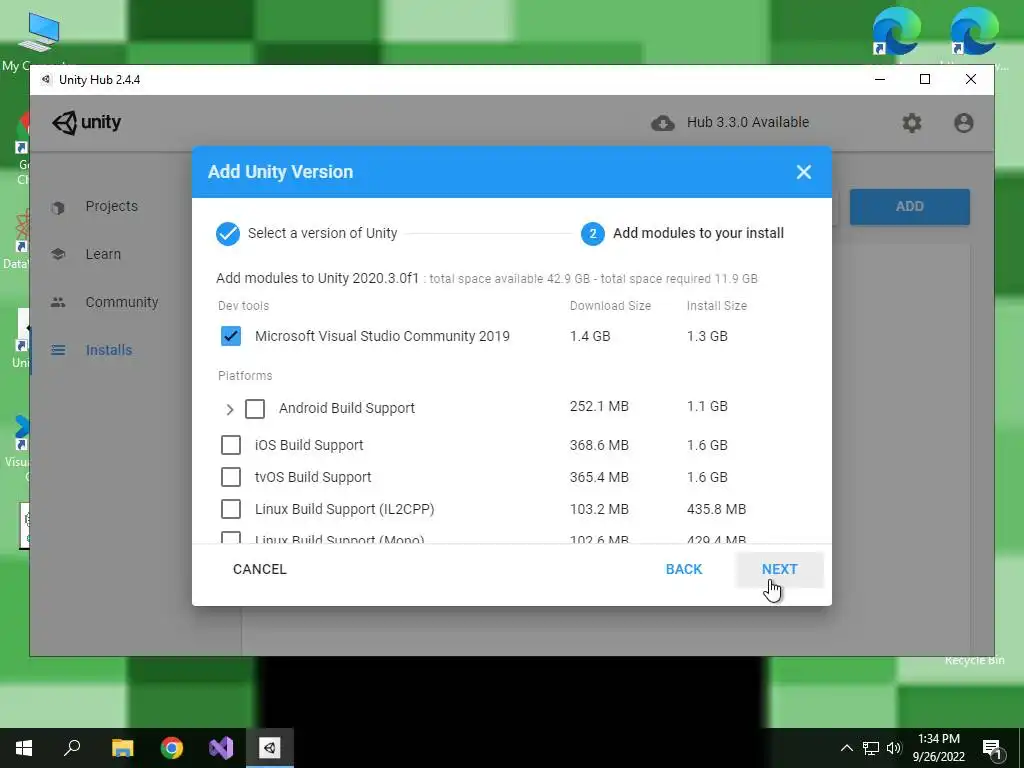Open taskbar search magnifier
This screenshot has width=1024, height=768.
click(72, 748)
